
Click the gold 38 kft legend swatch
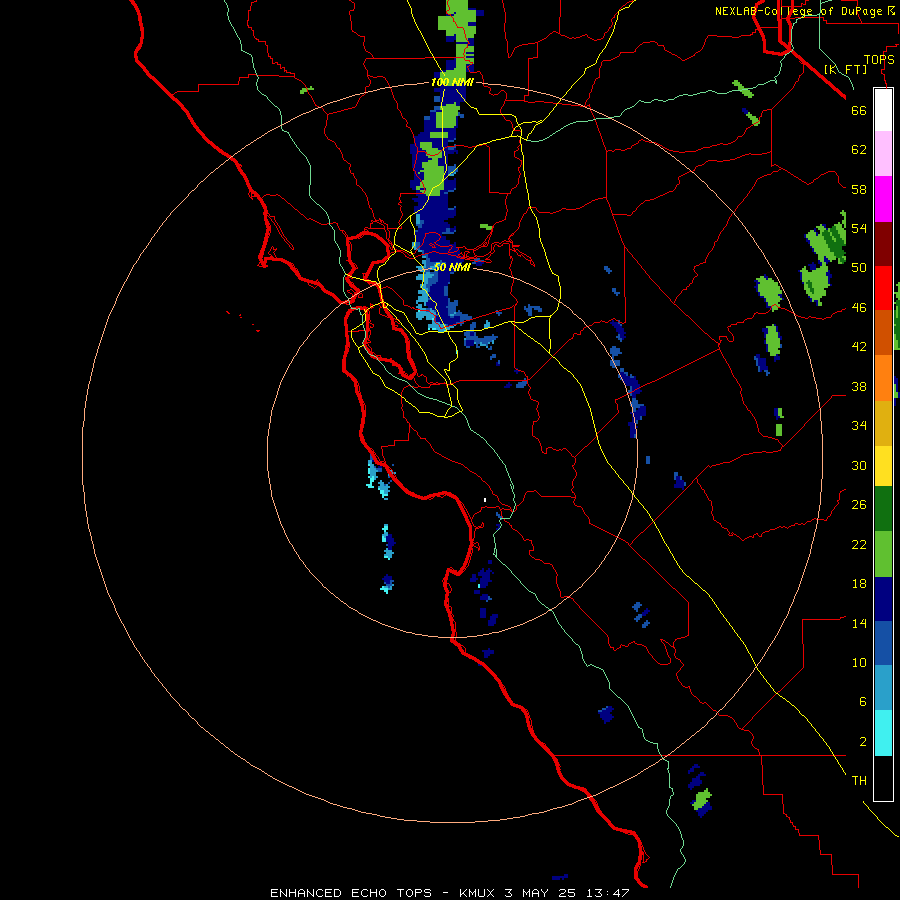pos(883,423)
